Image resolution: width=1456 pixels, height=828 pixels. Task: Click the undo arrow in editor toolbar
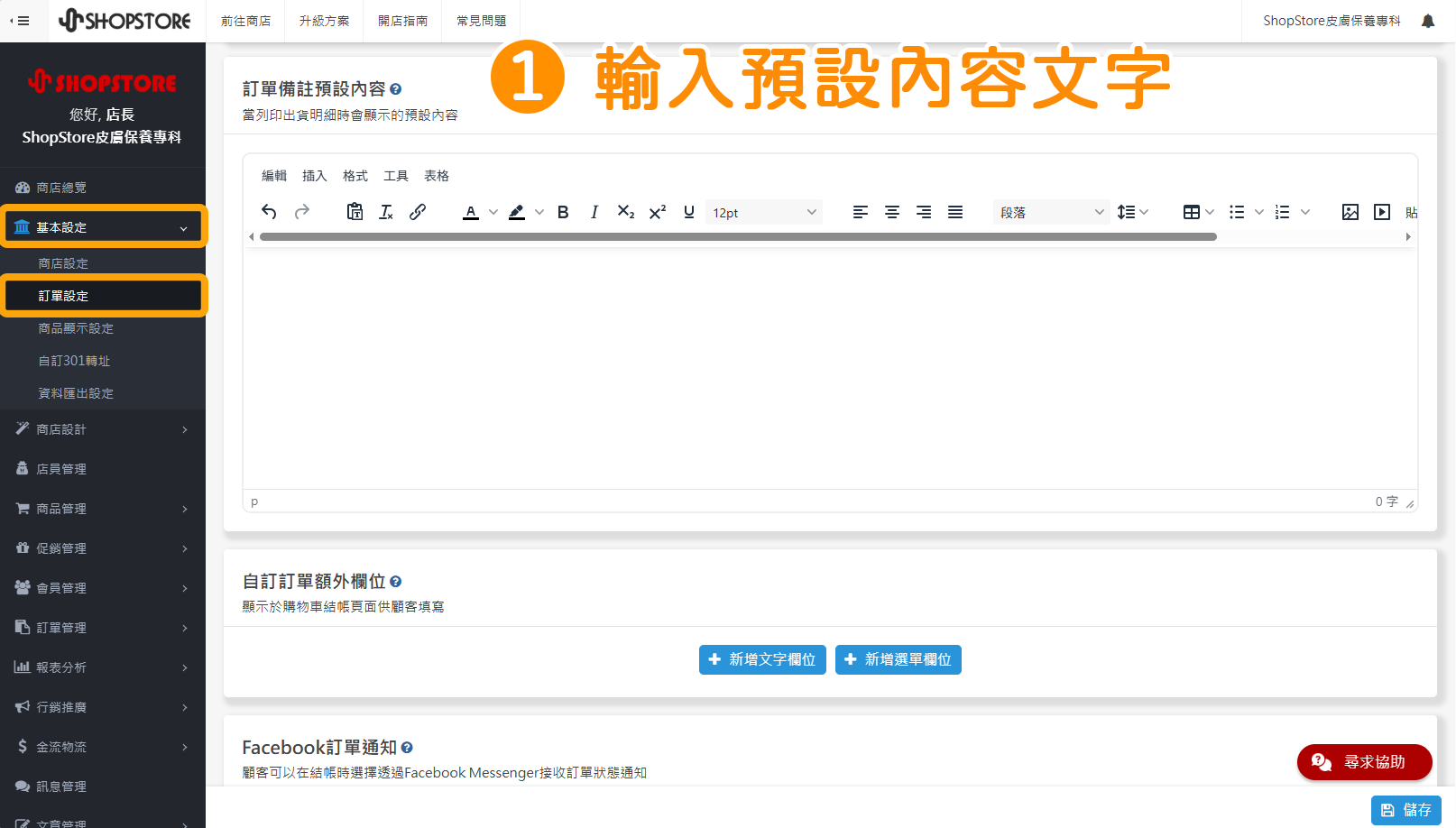pyautogui.click(x=269, y=212)
